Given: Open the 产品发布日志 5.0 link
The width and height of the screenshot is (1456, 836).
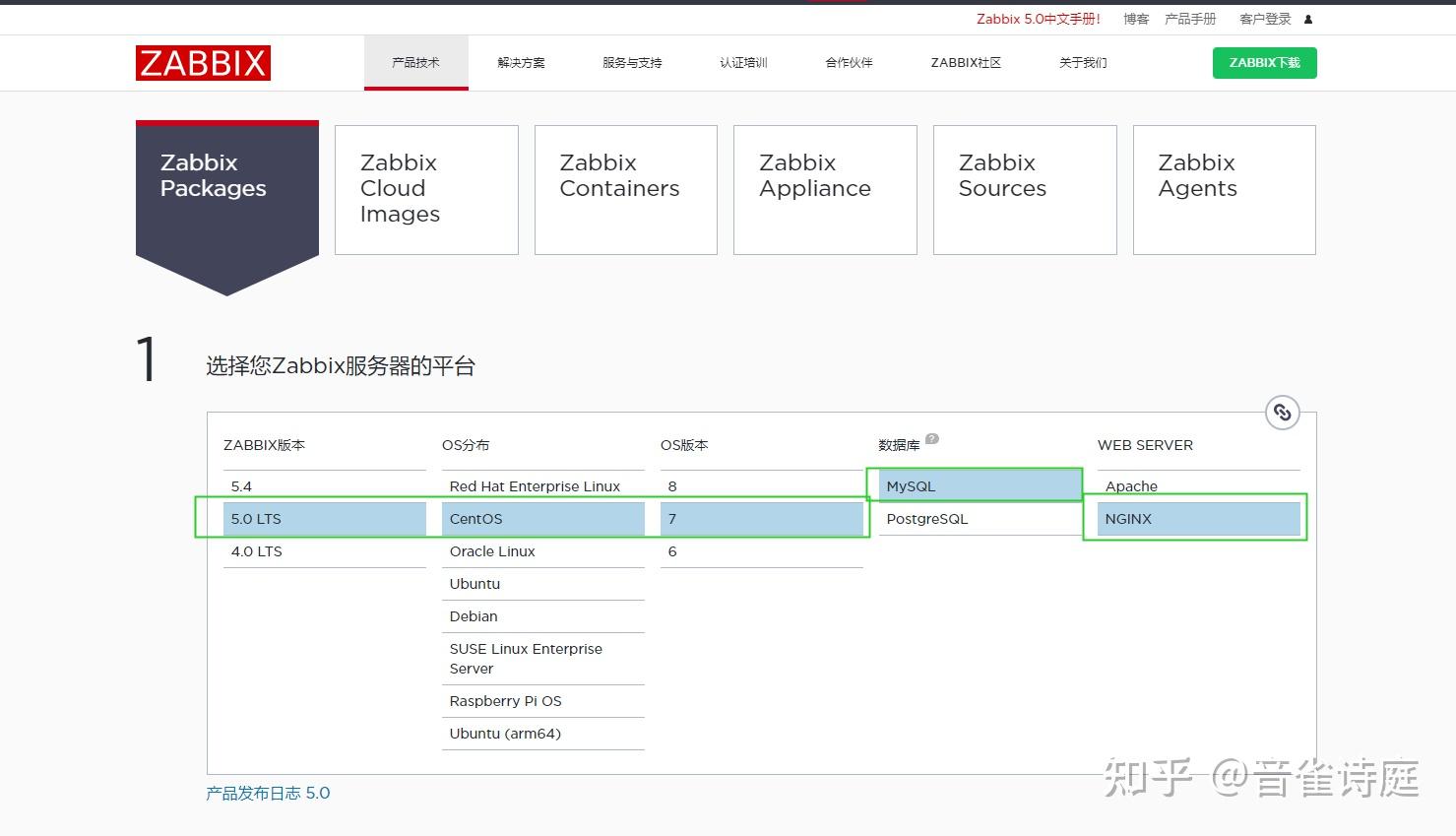Looking at the screenshot, I should (x=267, y=793).
